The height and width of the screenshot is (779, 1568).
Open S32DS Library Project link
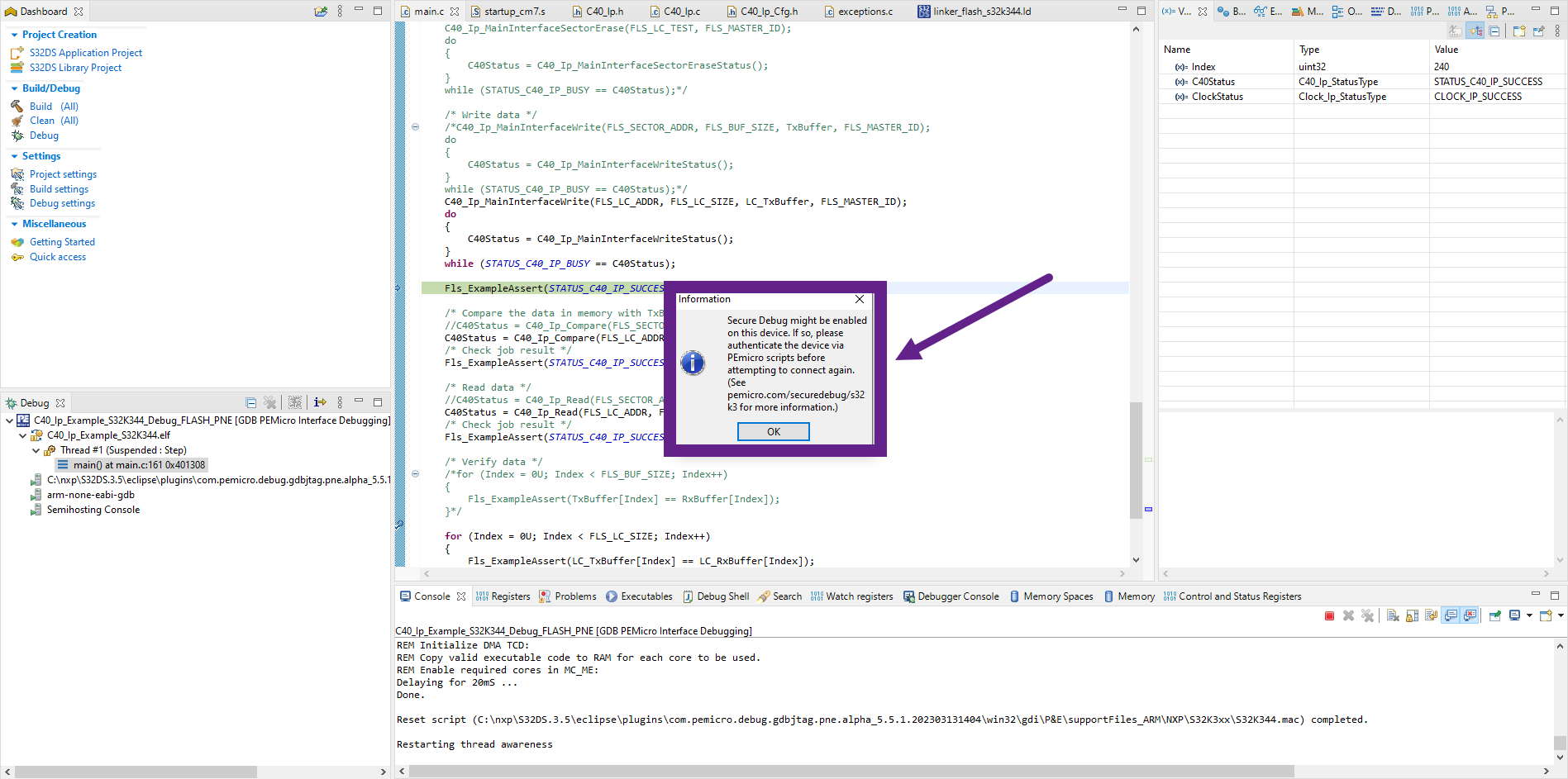click(75, 68)
